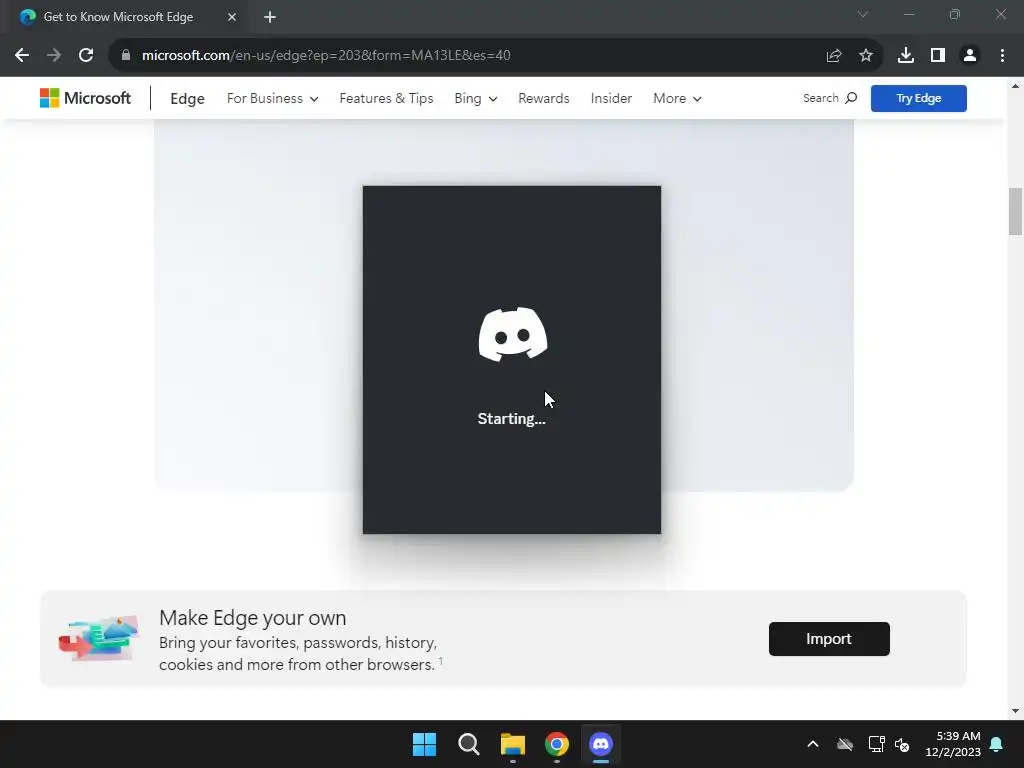The height and width of the screenshot is (768, 1024).
Task: Open the Chrome downloads icon
Action: pos(906,56)
